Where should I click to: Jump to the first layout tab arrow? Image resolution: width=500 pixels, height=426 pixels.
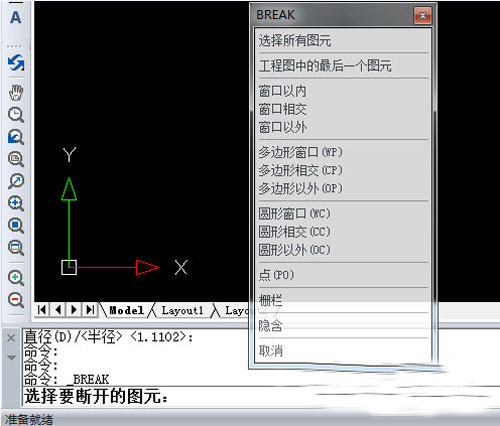[x=42, y=310]
